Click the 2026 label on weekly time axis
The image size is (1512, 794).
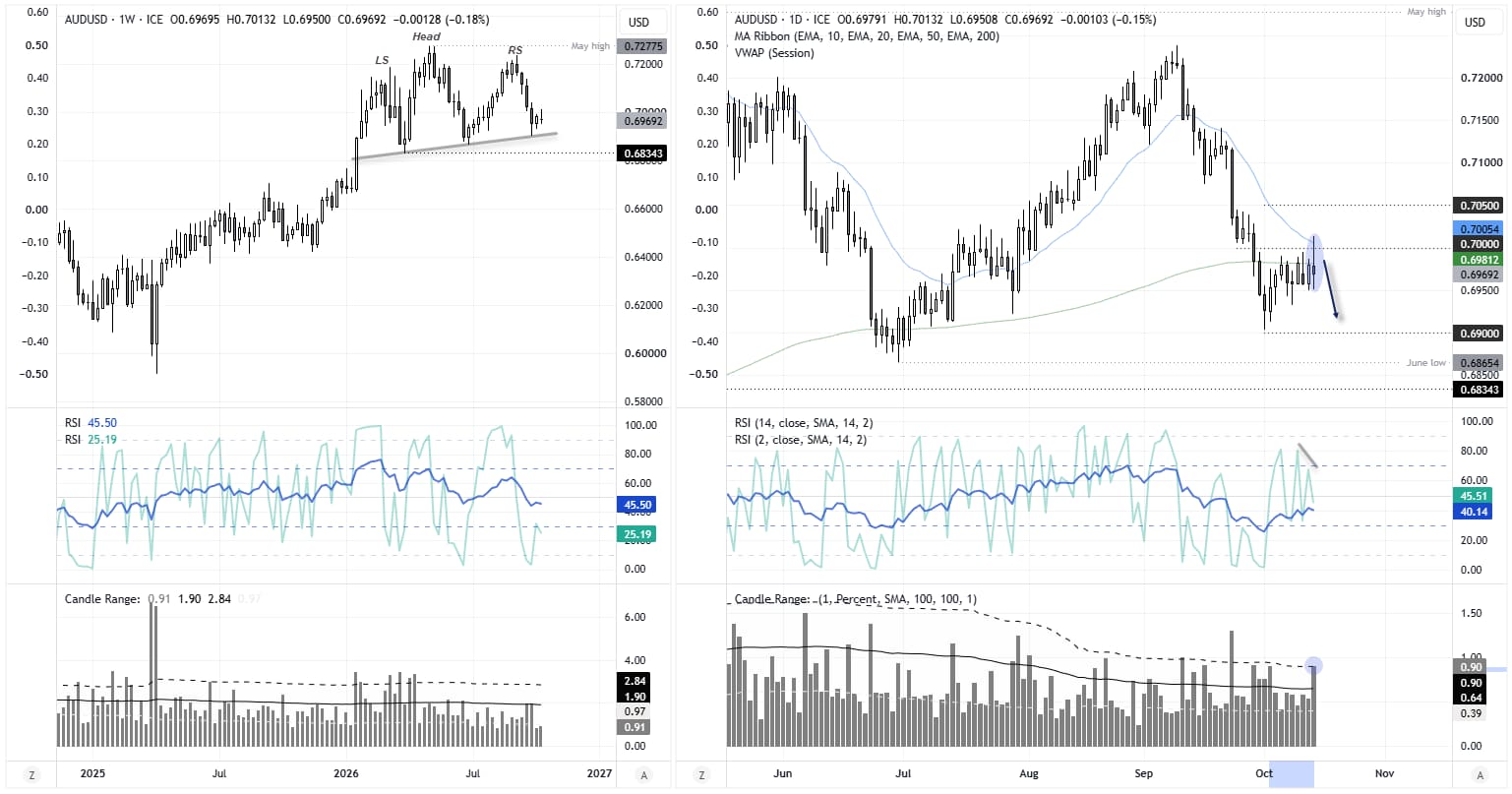(x=345, y=773)
